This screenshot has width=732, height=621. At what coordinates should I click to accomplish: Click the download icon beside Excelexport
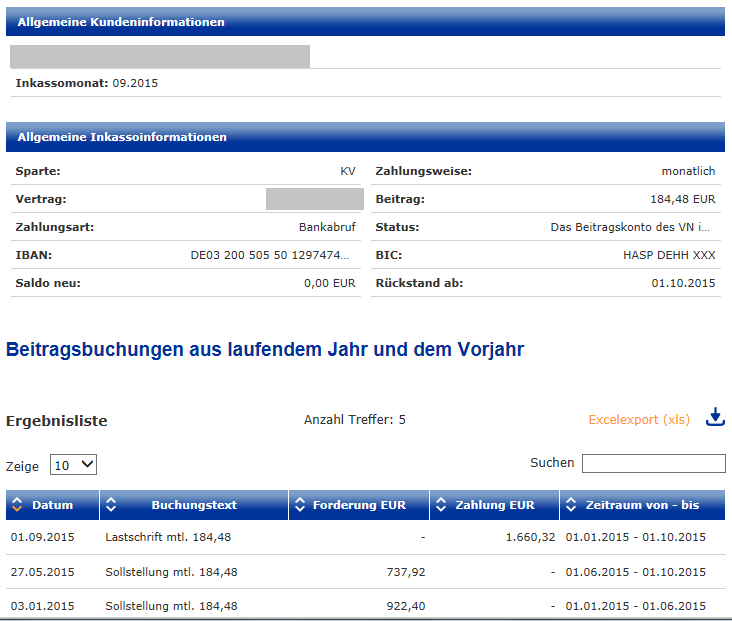(714, 417)
